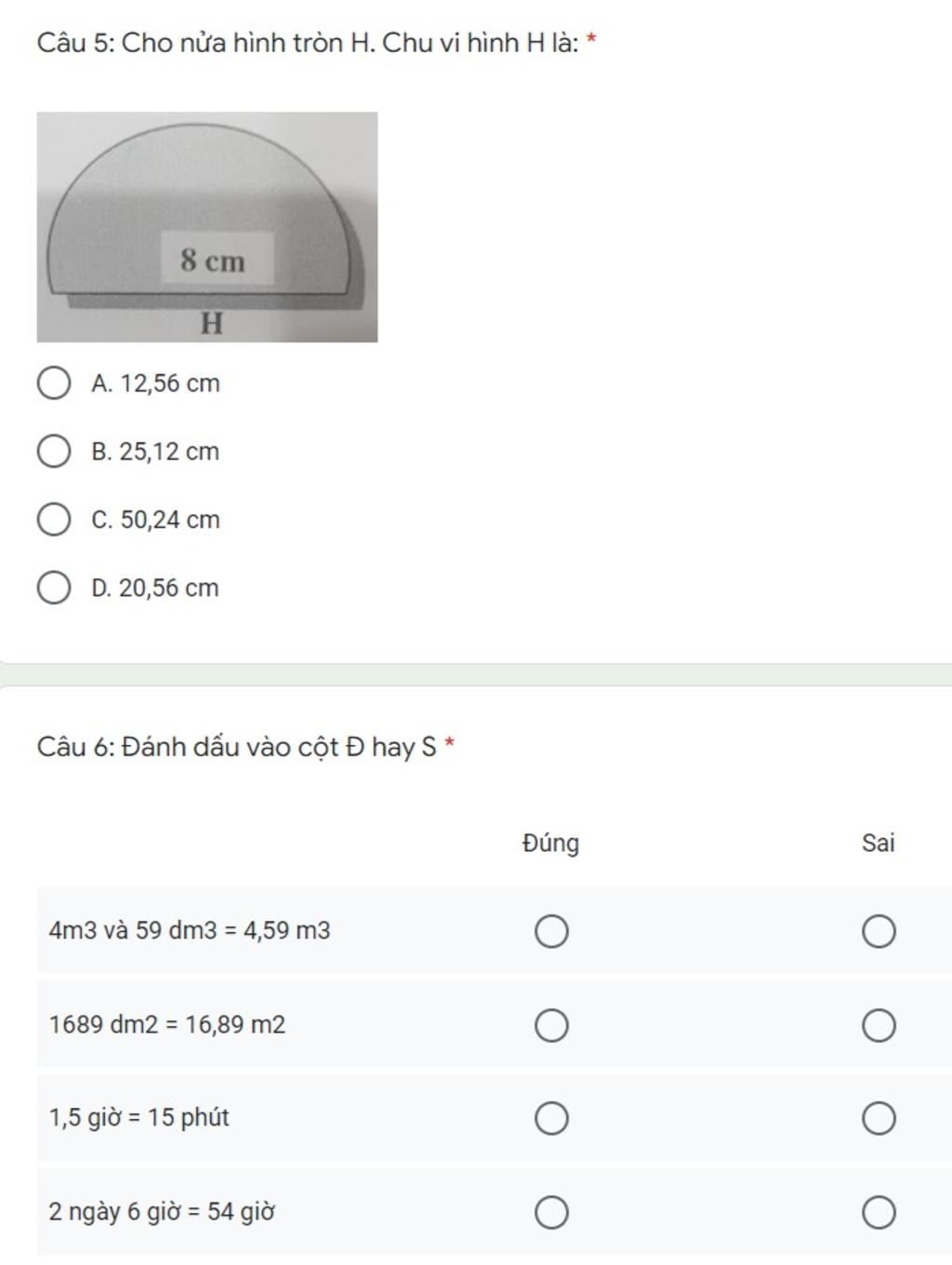Screen dimensions: 952x1265
Task: Mark Đúng for 2 ngày 6 giờ row
Action: (x=551, y=1212)
